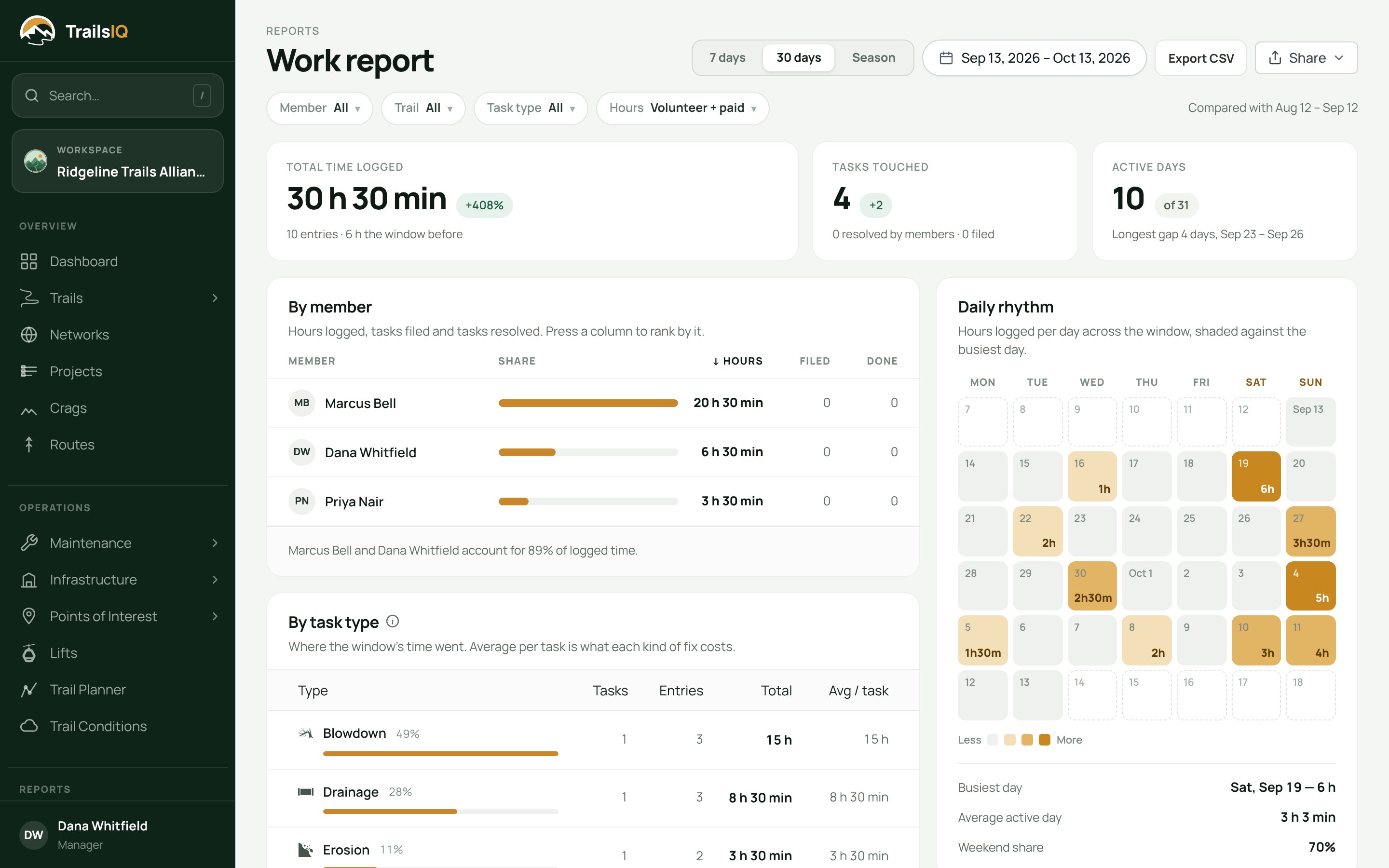Open the Sep 13 – Oct 13 date picker
Viewport: 1389px width, 868px height.
coord(1034,58)
